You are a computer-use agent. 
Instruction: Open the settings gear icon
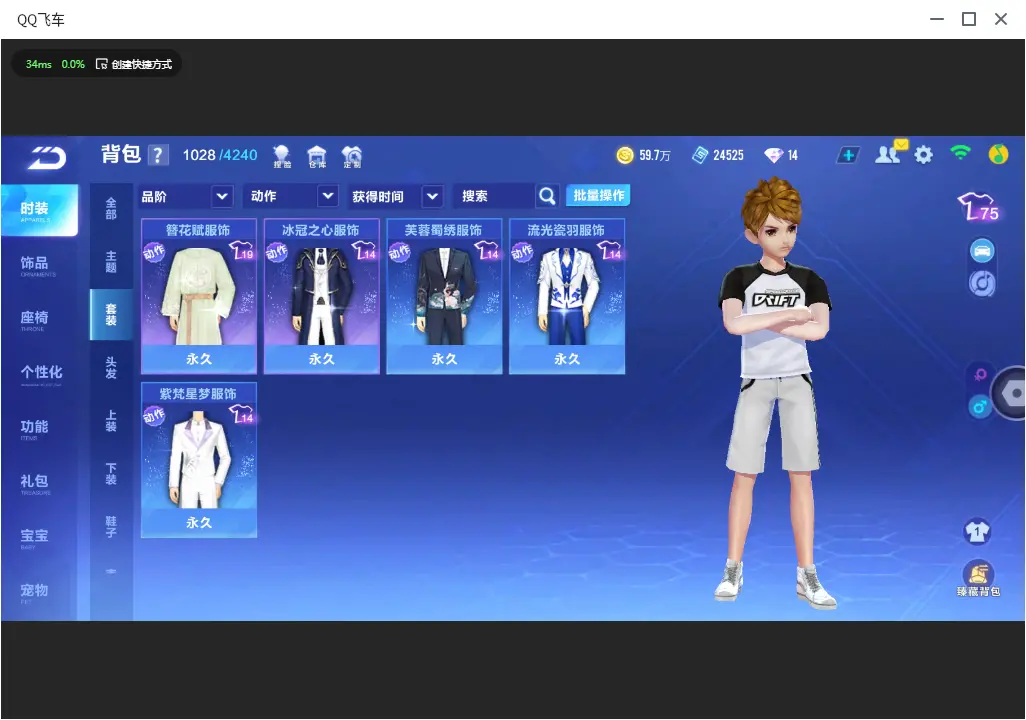pyautogui.click(x=923, y=155)
